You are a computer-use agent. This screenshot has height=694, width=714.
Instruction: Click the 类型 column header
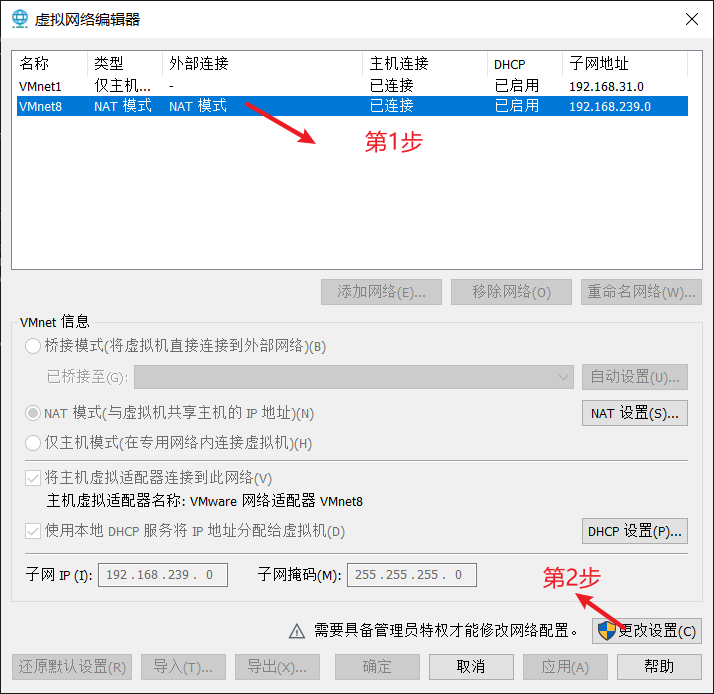coord(125,63)
